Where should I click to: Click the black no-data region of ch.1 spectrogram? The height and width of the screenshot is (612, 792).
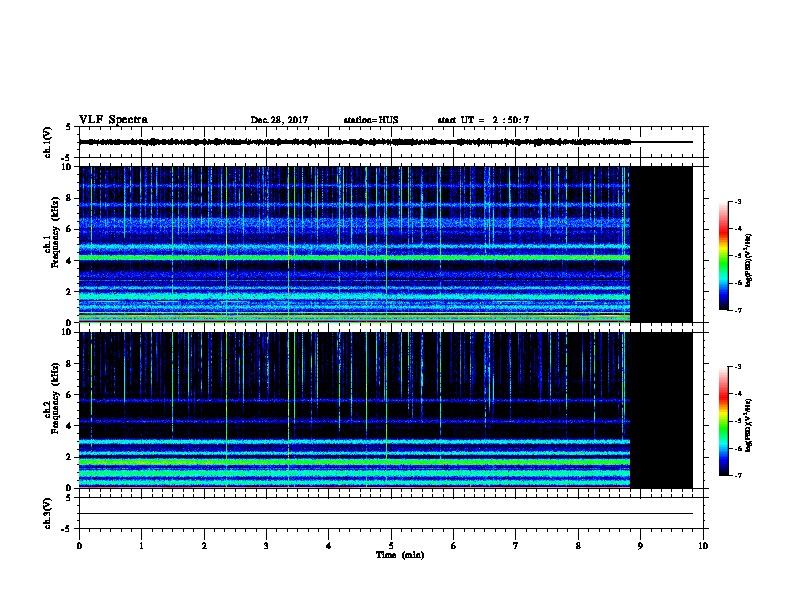[661, 244]
